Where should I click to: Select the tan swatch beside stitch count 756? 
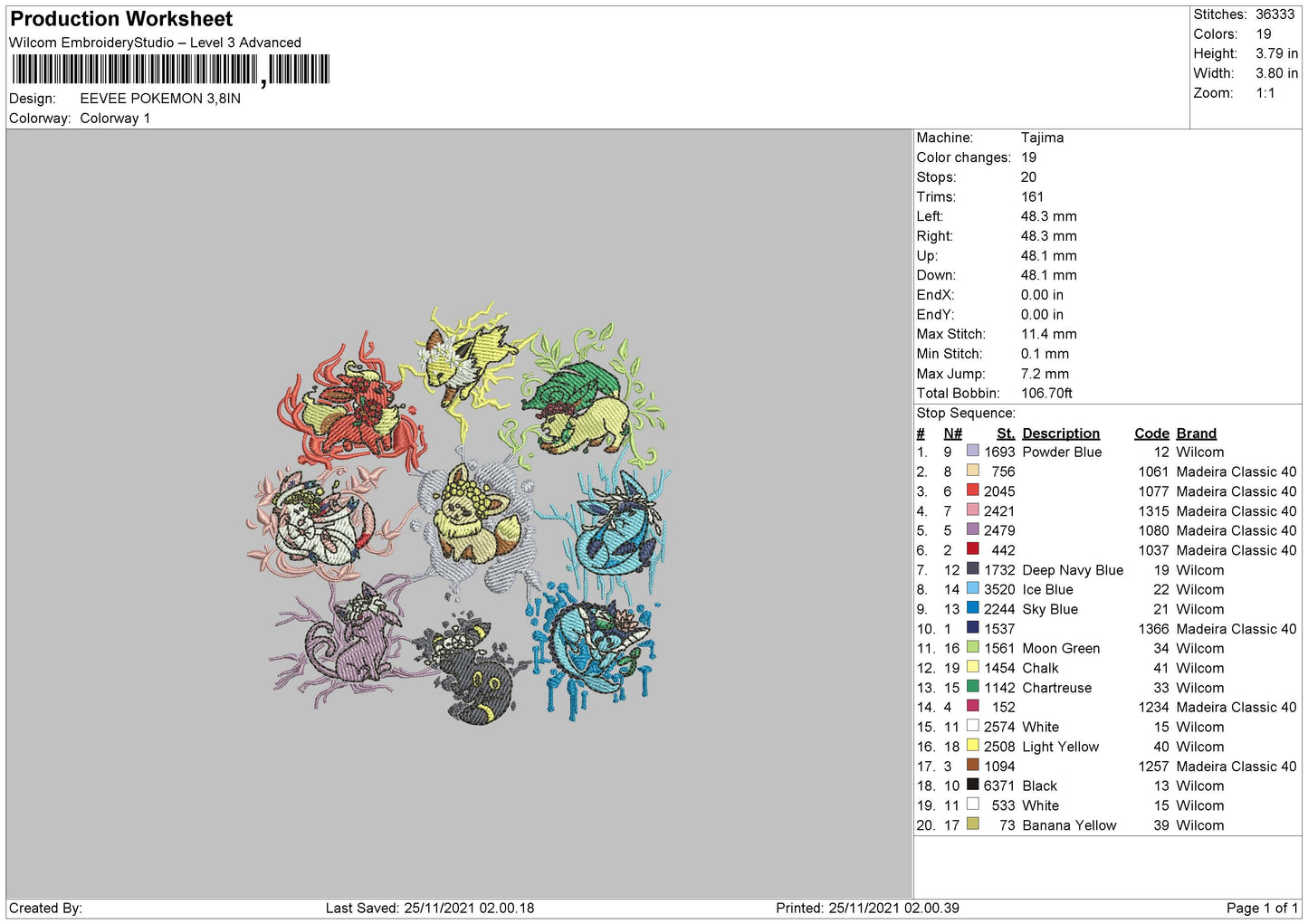pos(972,471)
